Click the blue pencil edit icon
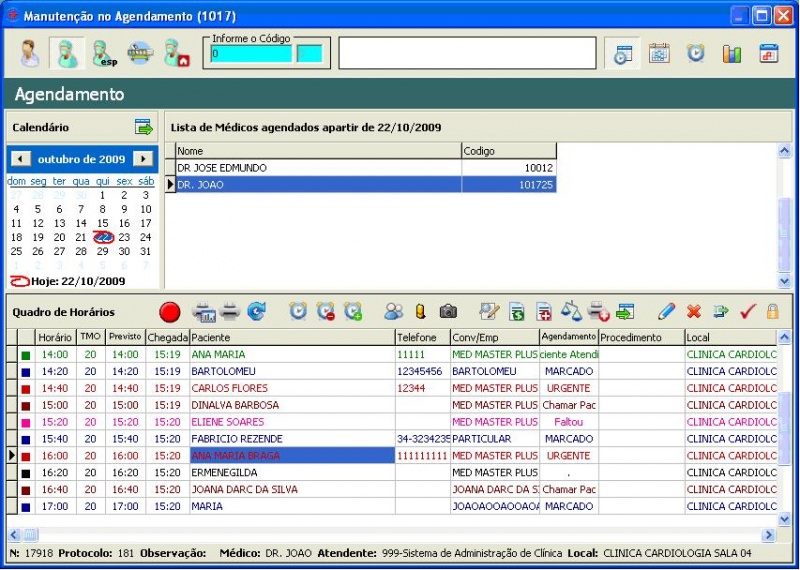This screenshot has height=570, width=800. tap(666, 312)
